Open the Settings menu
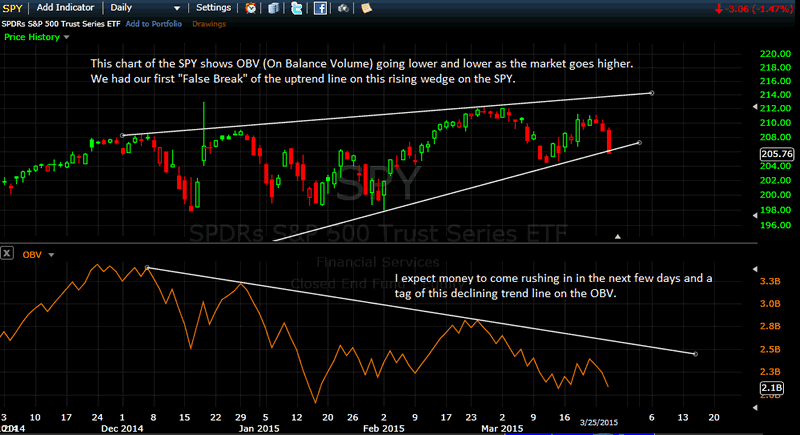The height and width of the screenshot is (435, 800). click(x=213, y=8)
